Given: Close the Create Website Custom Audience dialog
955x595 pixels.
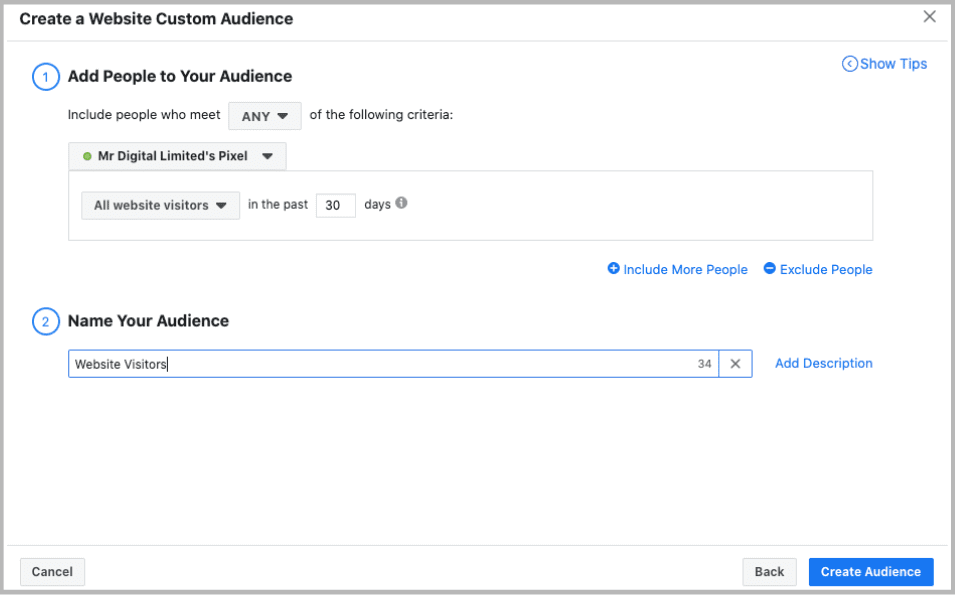Looking at the screenshot, I should (x=929, y=17).
